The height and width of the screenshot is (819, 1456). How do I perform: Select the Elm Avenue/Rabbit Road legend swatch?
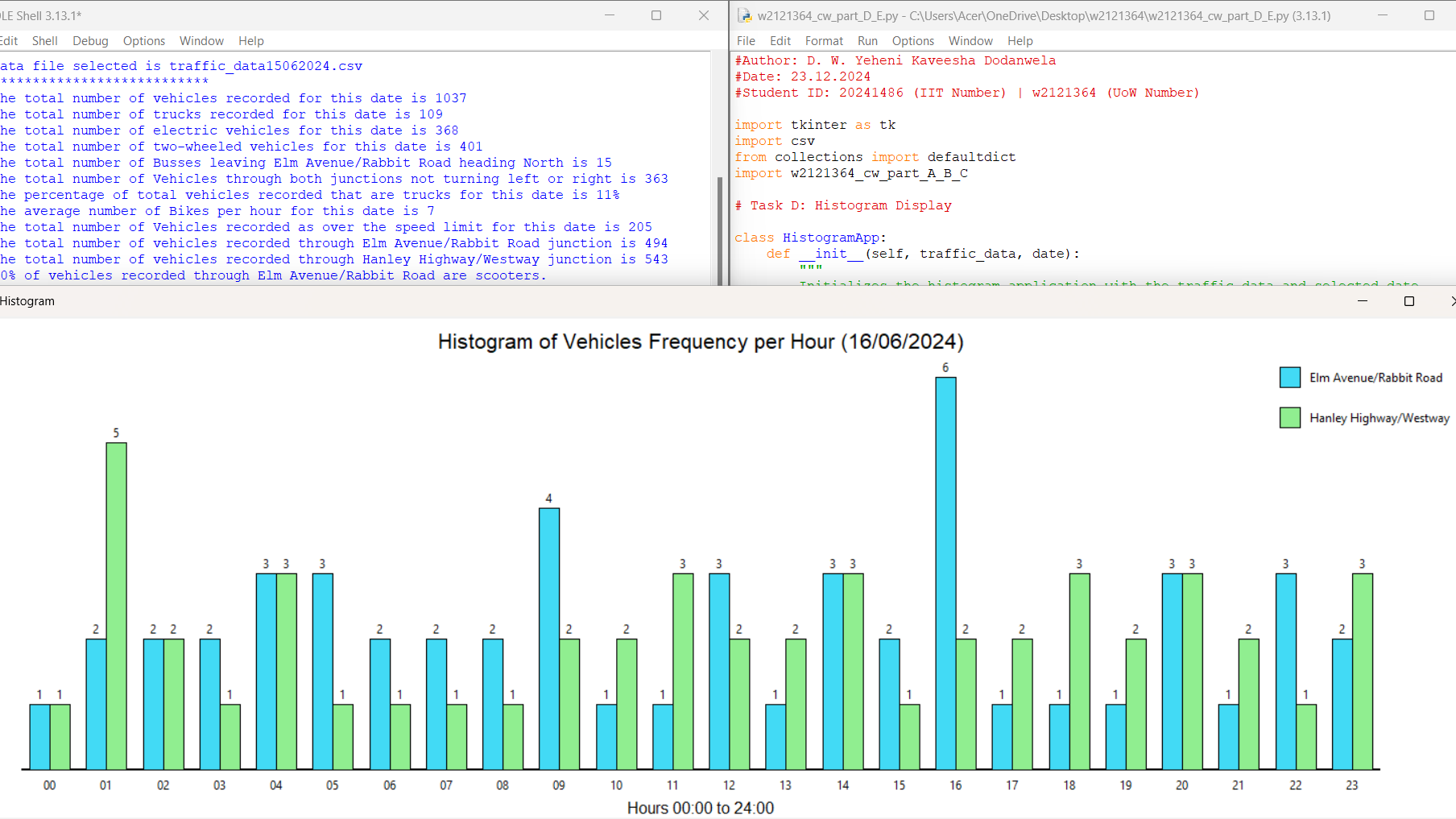click(x=1288, y=377)
